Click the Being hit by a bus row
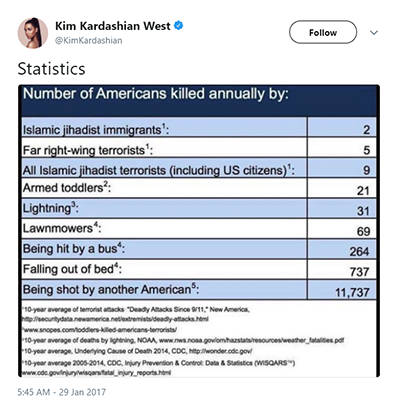This screenshot has height=400, width=398. 199,249
